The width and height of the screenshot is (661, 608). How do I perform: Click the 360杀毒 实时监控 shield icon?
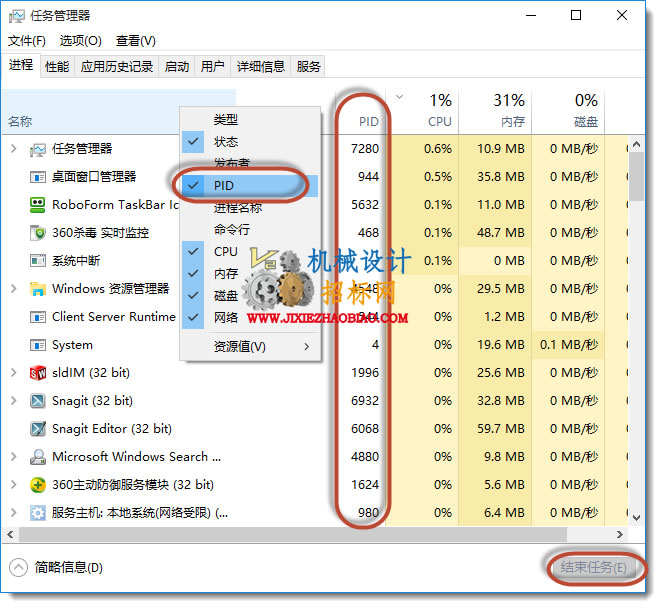(x=38, y=233)
